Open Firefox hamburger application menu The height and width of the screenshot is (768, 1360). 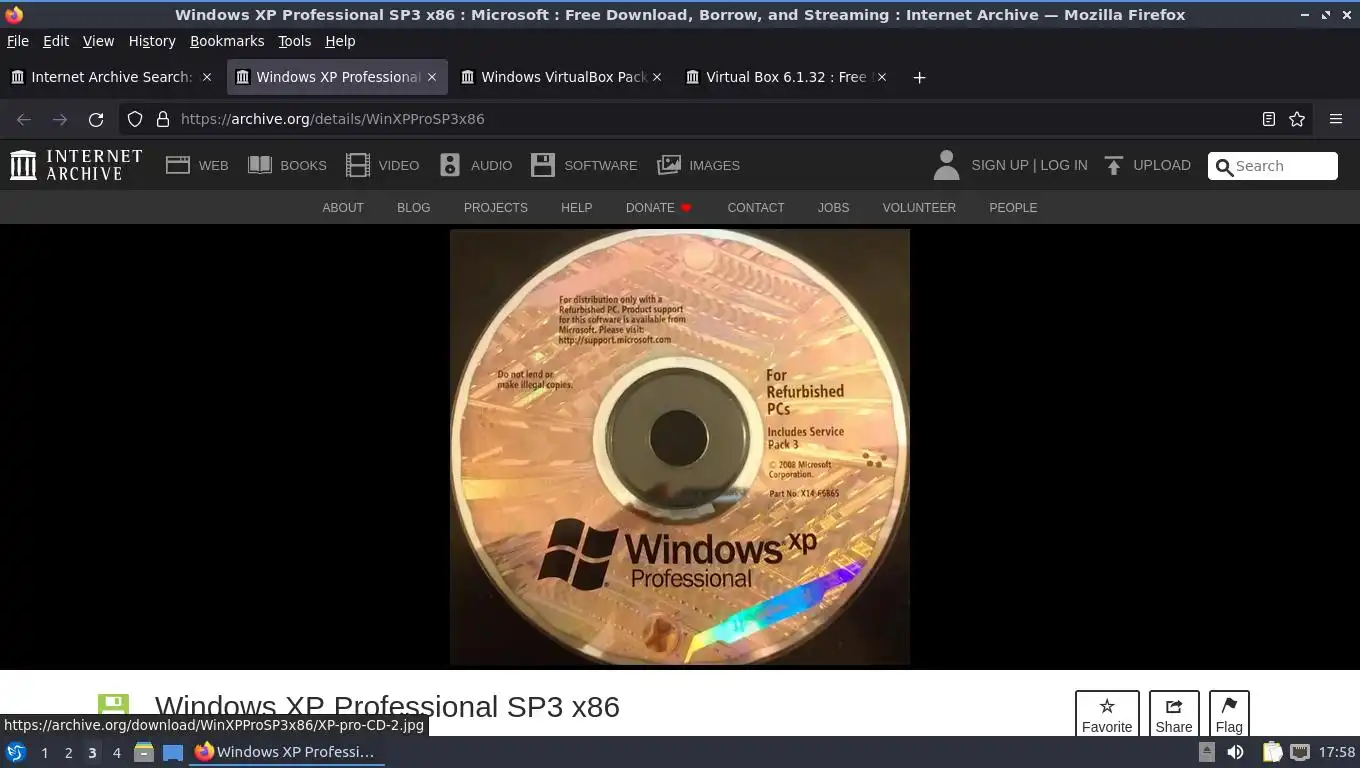pyautogui.click(x=1336, y=119)
